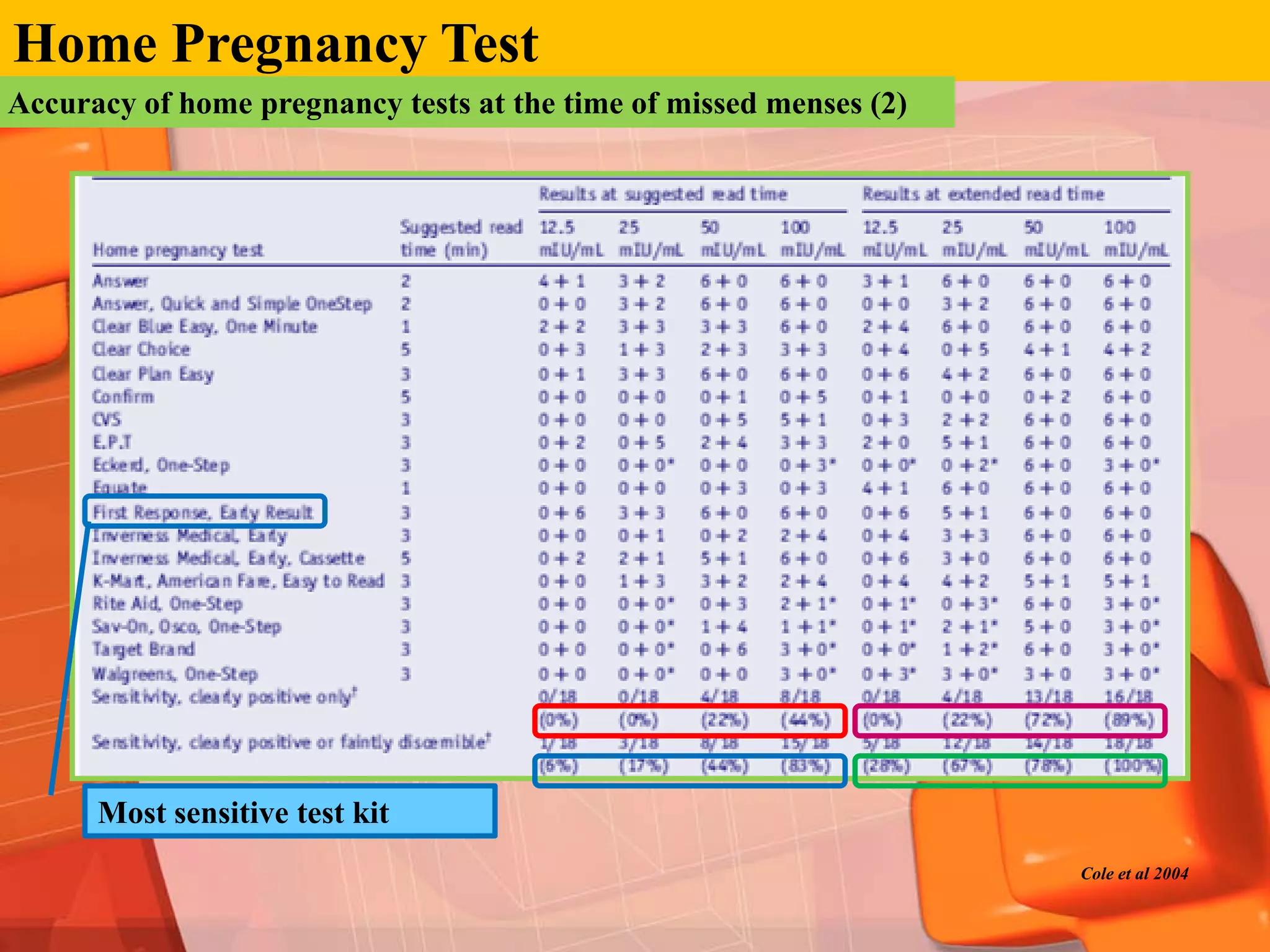Click the '(89%)' sensitivity value
Image resolution: width=1270 pixels, height=952 pixels.
click(x=1129, y=720)
